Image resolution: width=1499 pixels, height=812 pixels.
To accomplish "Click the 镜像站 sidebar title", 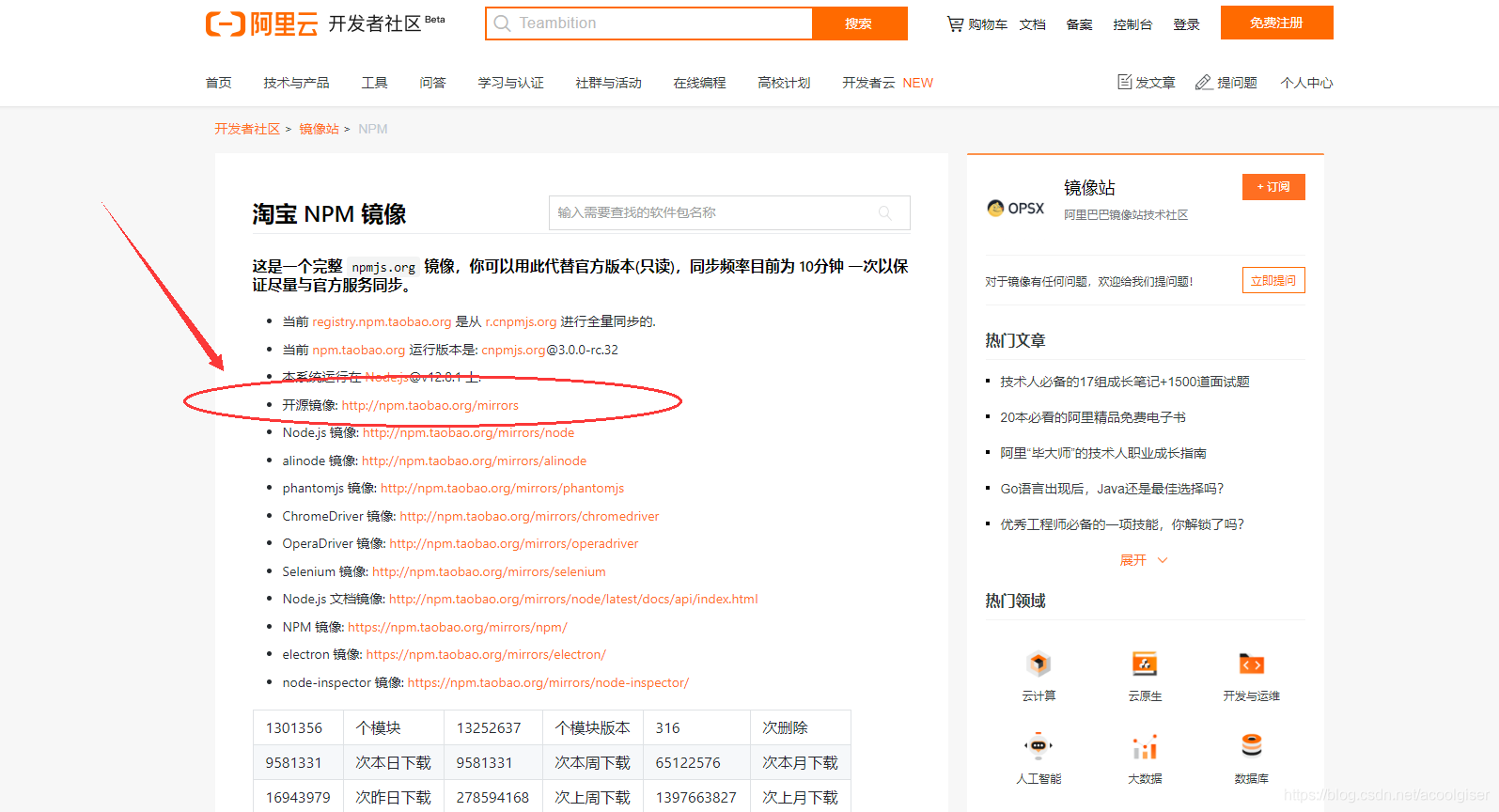I will pos(1089,188).
